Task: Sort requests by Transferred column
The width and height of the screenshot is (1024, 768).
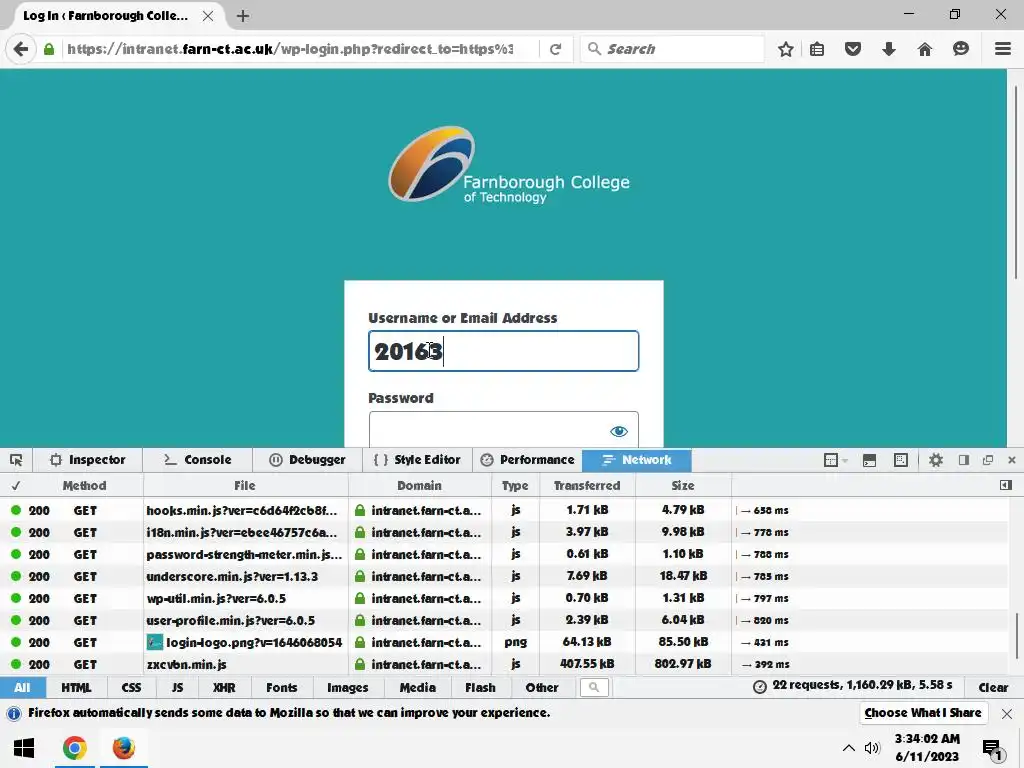Action: pyautogui.click(x=586, y=485)
